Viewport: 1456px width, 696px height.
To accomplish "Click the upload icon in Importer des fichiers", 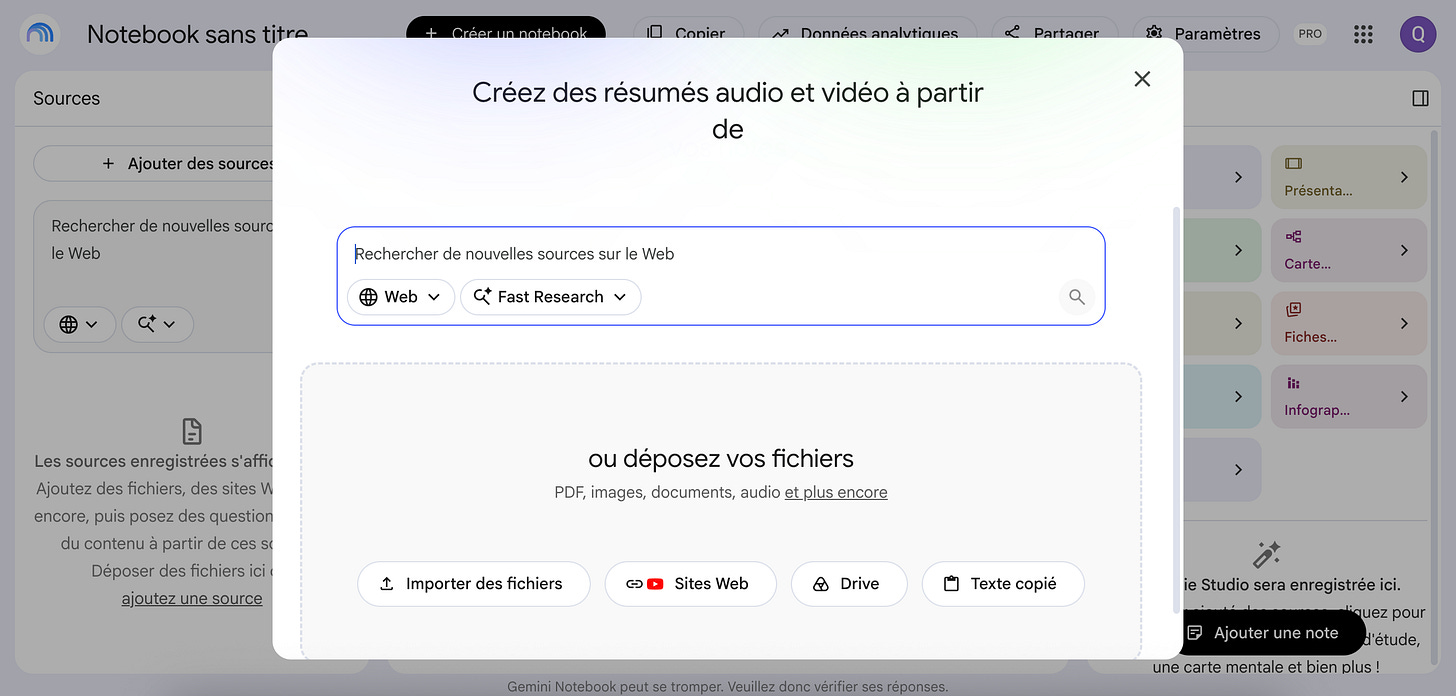I will pos(387,584).
